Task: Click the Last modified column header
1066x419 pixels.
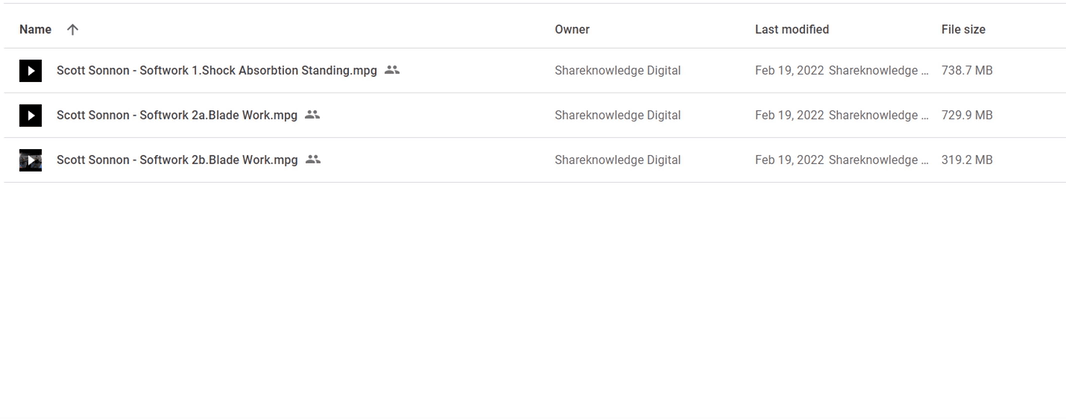Action: coord(791,30)
